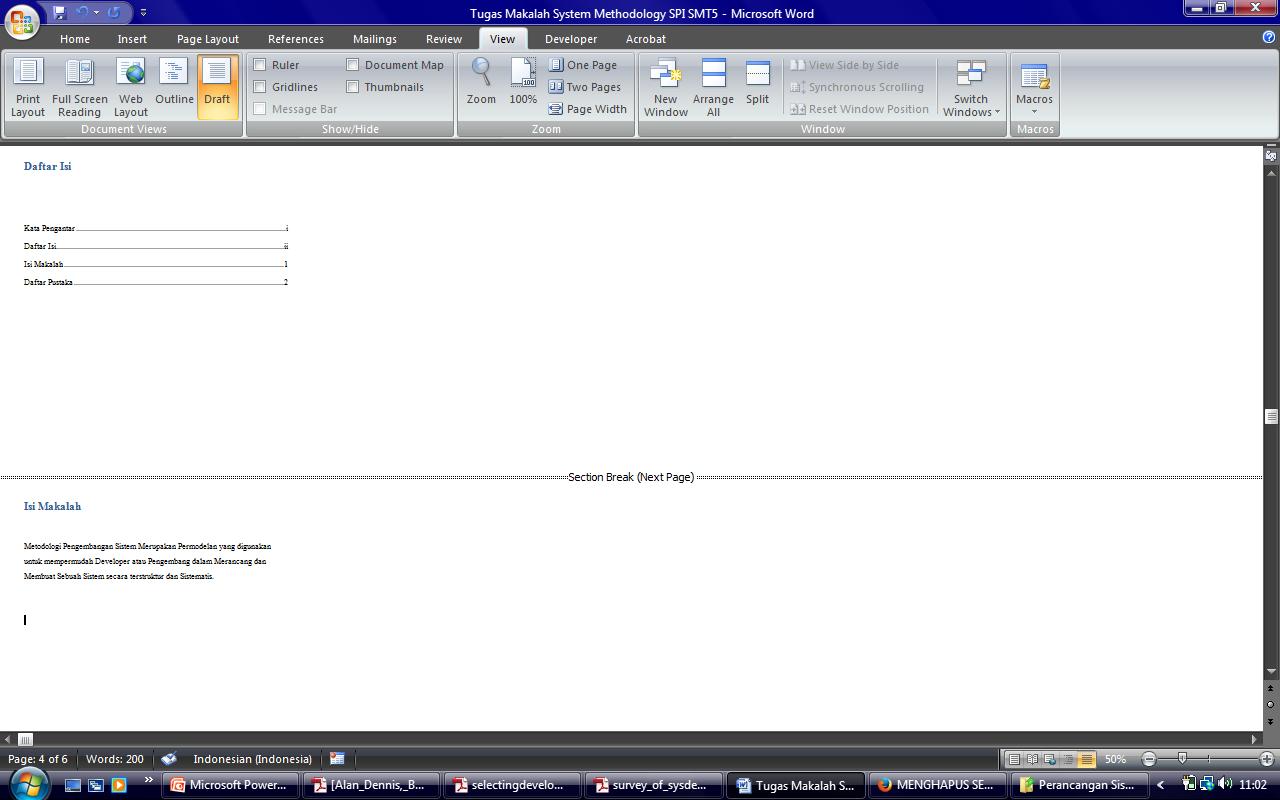Fit document to Page Width

tap(588, 109)
